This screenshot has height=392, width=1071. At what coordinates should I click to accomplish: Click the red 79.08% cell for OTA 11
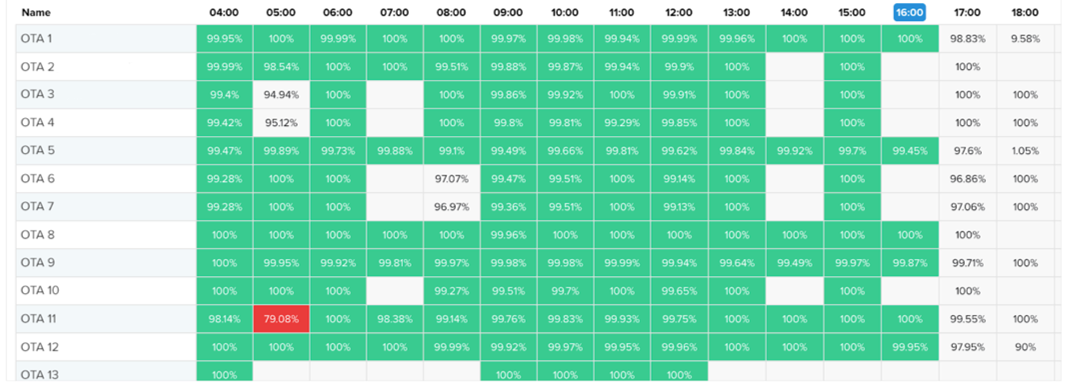tap(281, 319)
